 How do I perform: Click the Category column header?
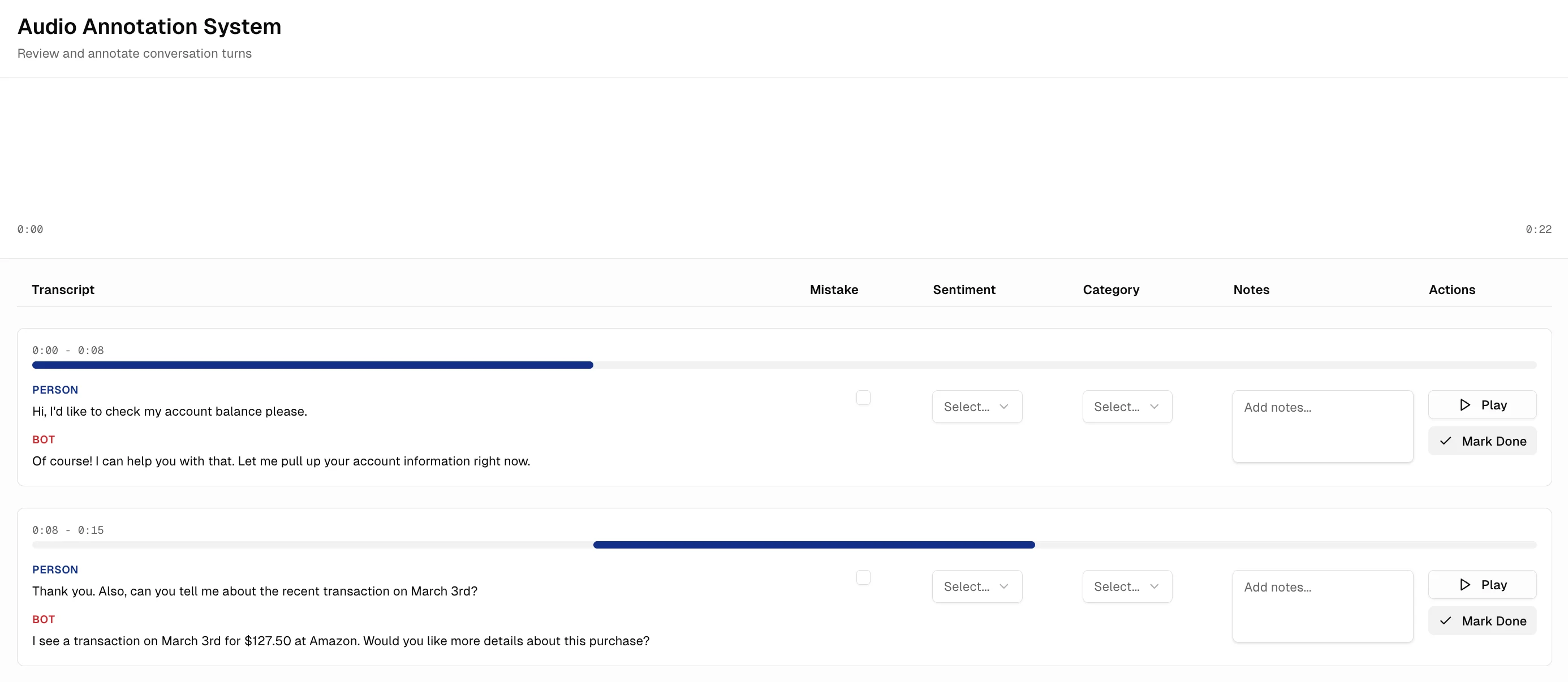(x=1111, y=290)
